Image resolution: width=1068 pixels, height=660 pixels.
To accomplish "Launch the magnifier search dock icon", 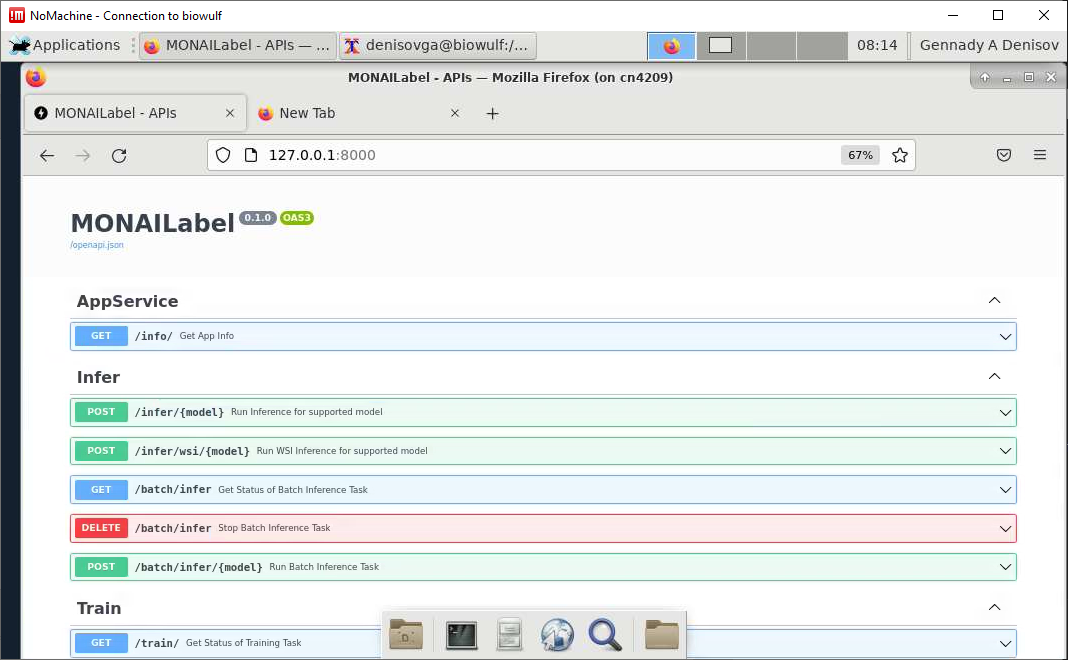I will pyautogui.click(x=606, y=634).
